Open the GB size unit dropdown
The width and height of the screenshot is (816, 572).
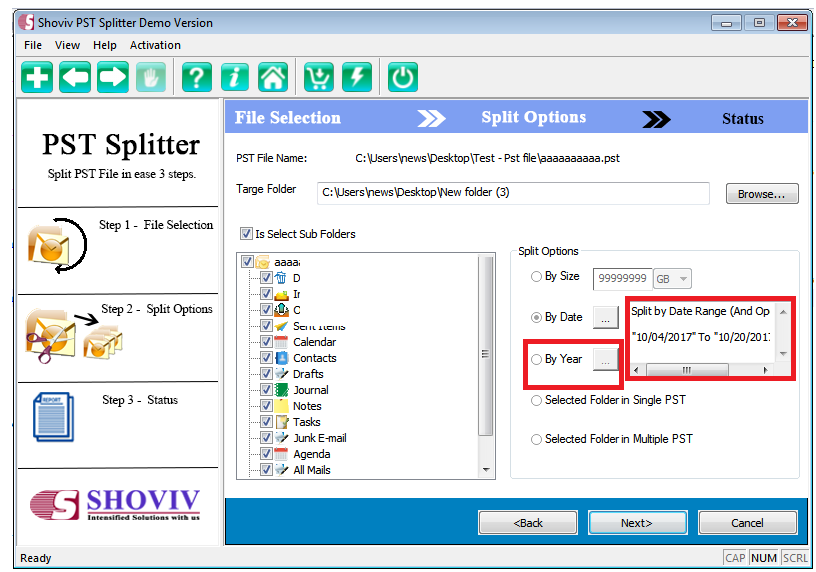coord(672,279)
